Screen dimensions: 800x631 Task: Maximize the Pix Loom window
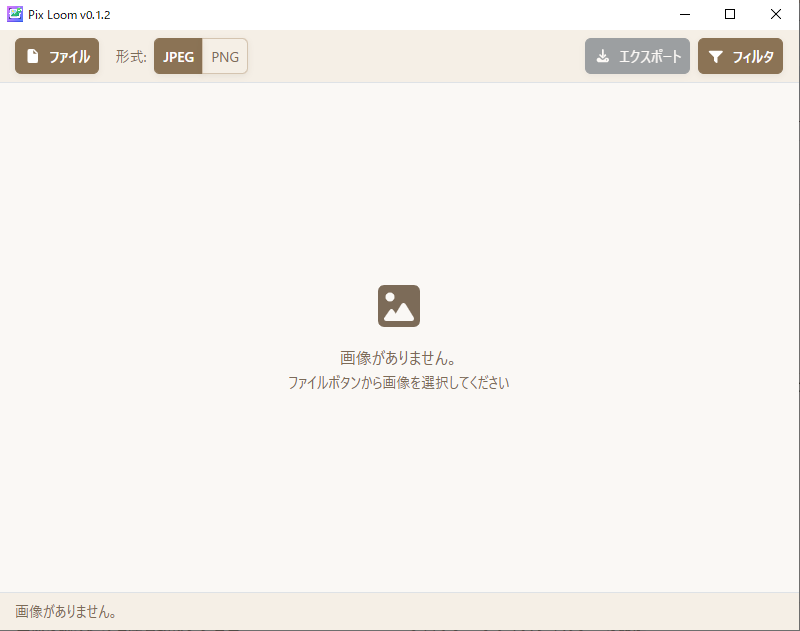coord(731,15)
